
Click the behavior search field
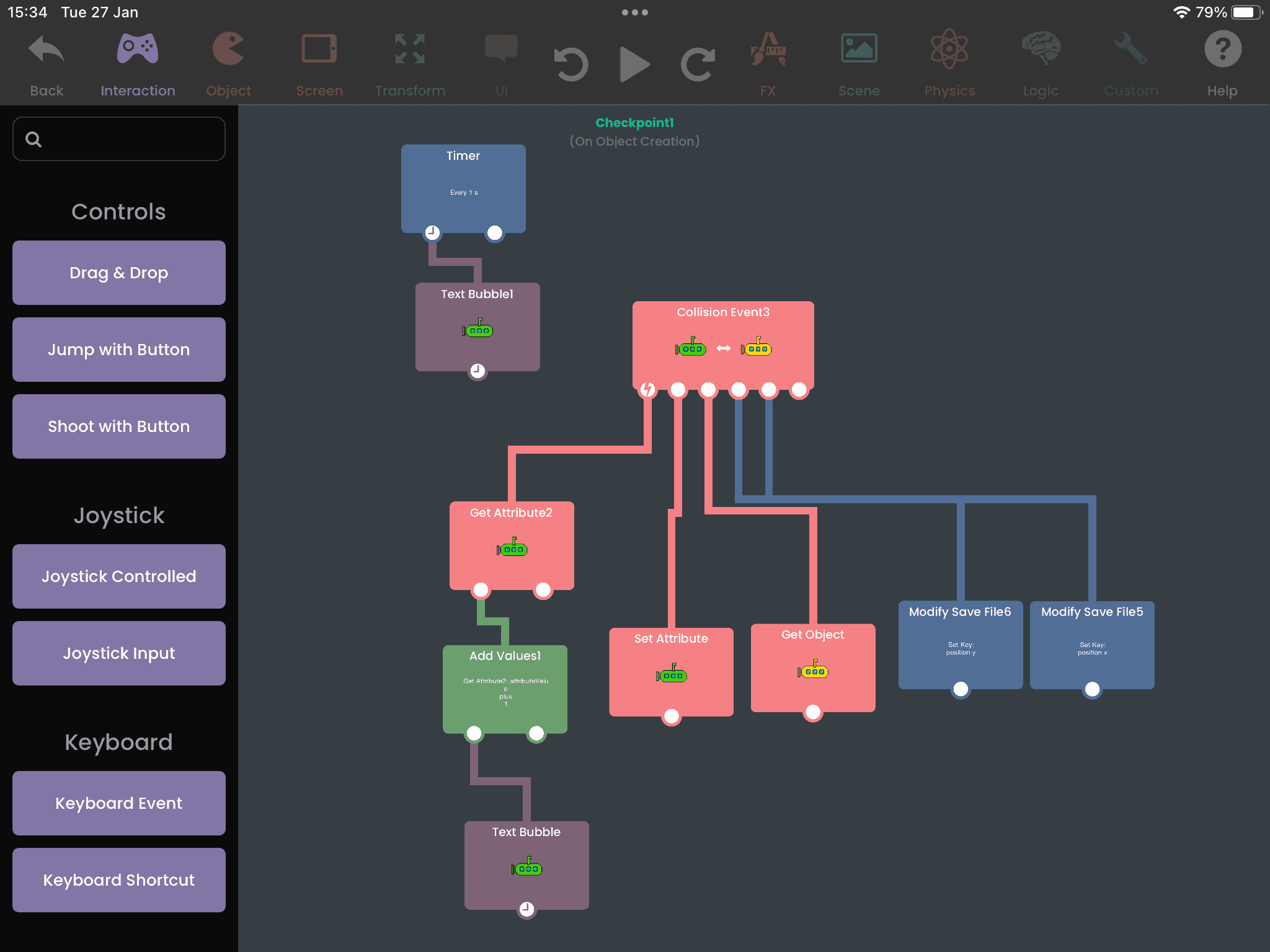pos(119,139)
